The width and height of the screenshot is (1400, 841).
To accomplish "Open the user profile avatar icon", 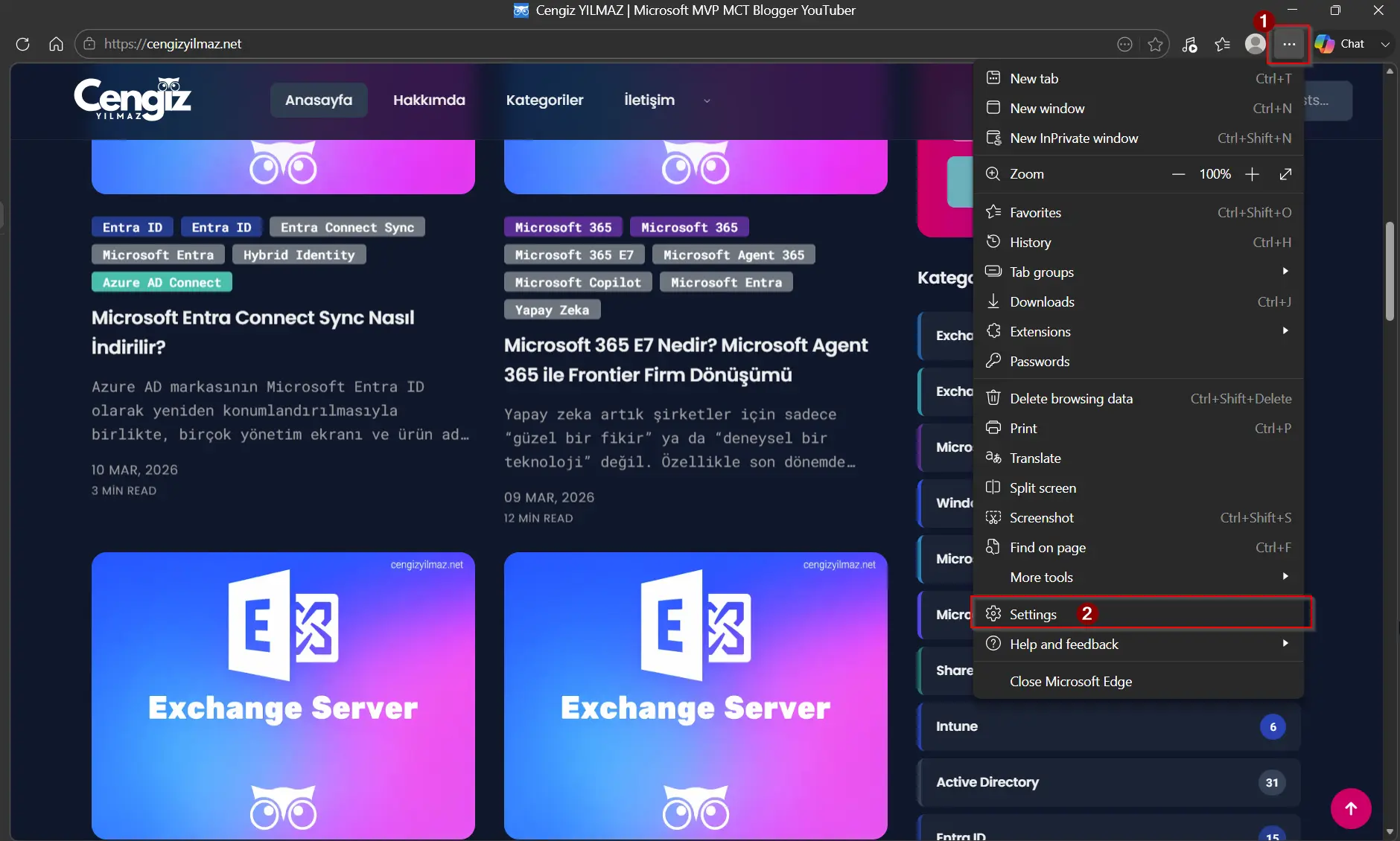I will tap(1255, 44).
